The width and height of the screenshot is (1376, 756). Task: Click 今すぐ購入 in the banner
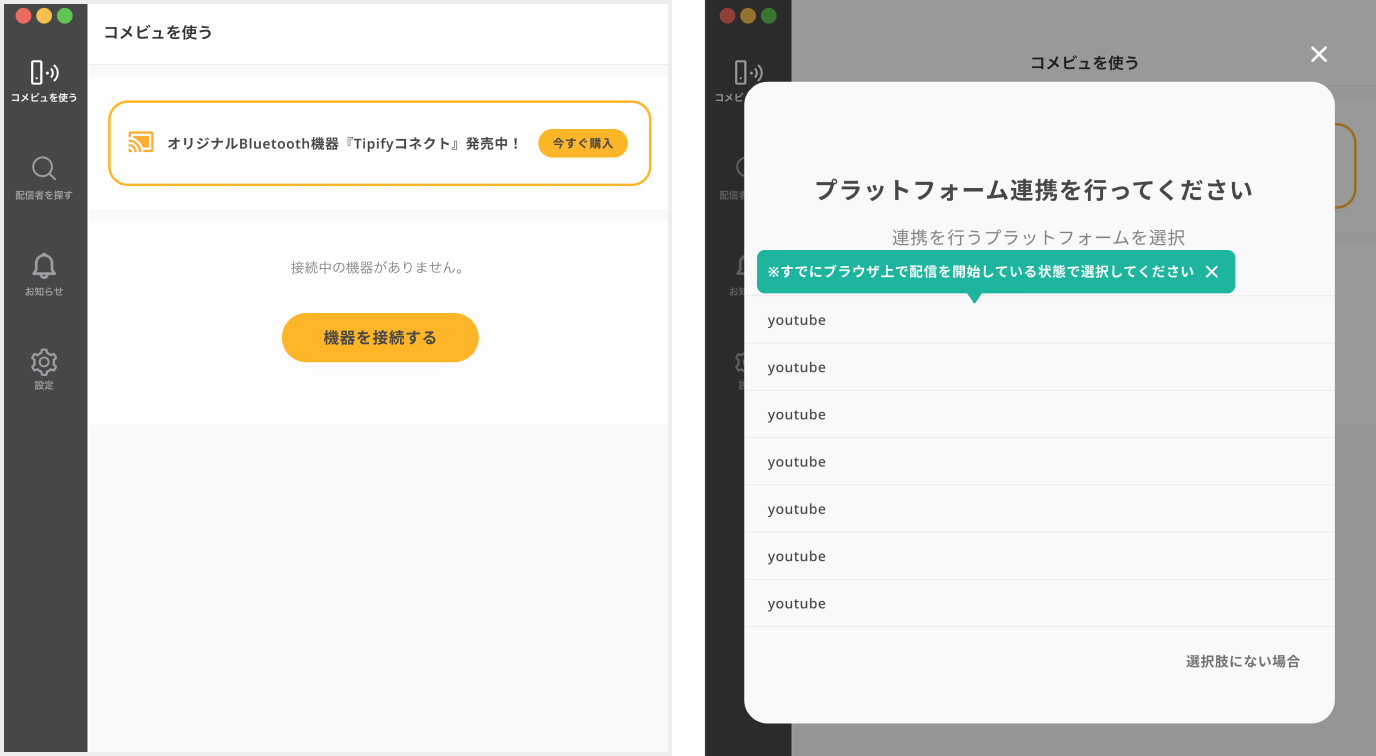point(583,143)
